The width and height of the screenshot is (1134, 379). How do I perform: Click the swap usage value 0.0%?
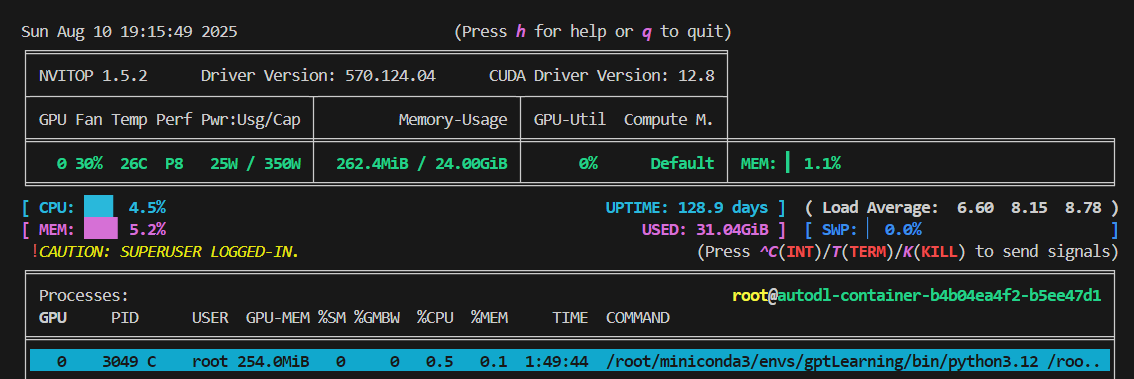click(903, 230)
